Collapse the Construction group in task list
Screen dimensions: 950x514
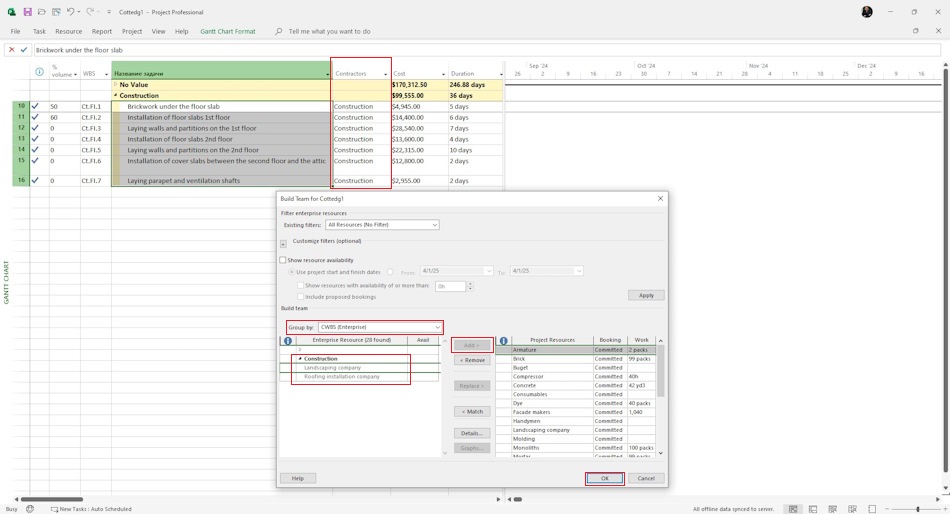click(x=115, y=95)
